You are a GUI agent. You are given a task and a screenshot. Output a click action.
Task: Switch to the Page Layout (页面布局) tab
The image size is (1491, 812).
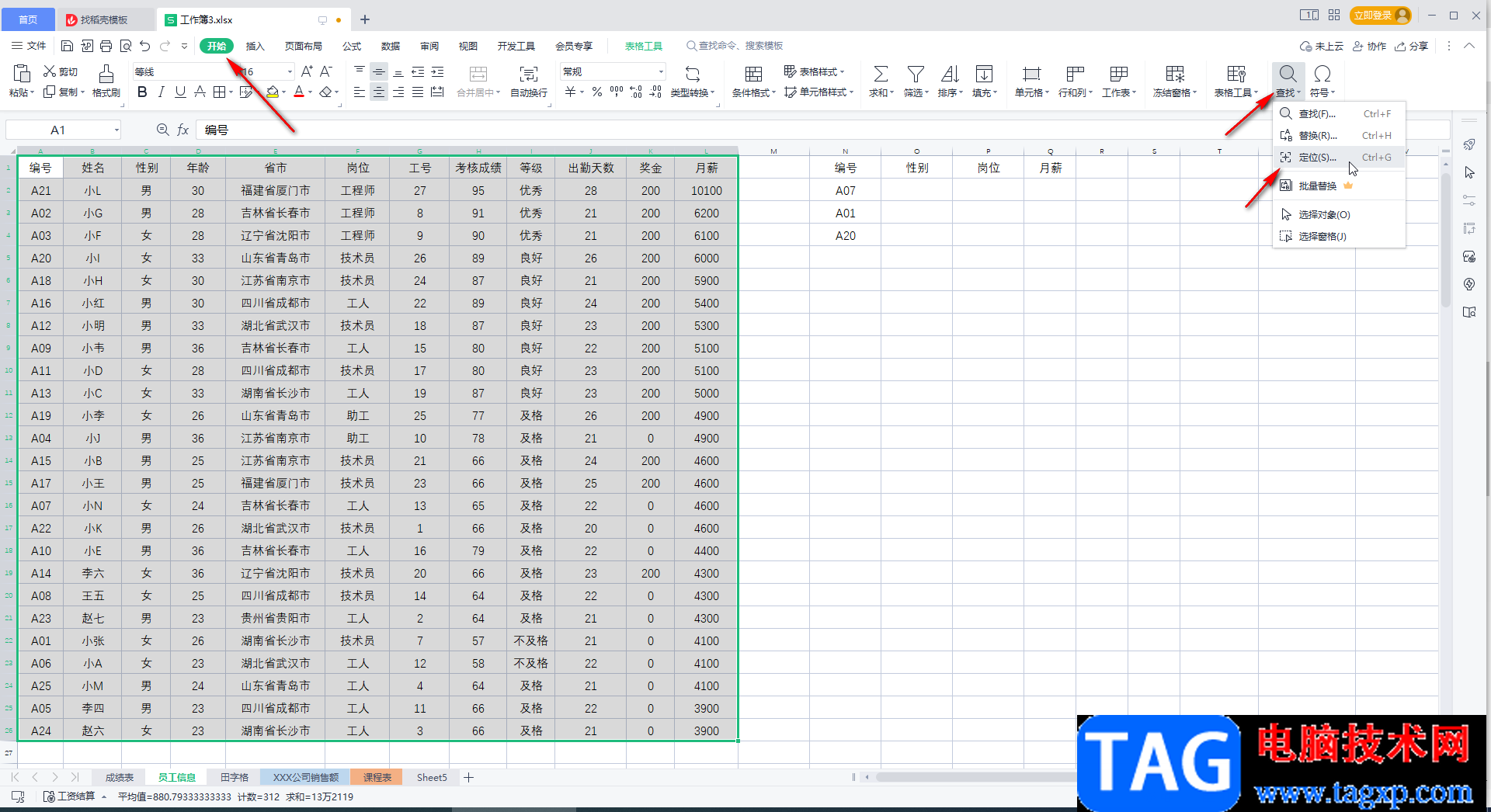click(303, 46)
